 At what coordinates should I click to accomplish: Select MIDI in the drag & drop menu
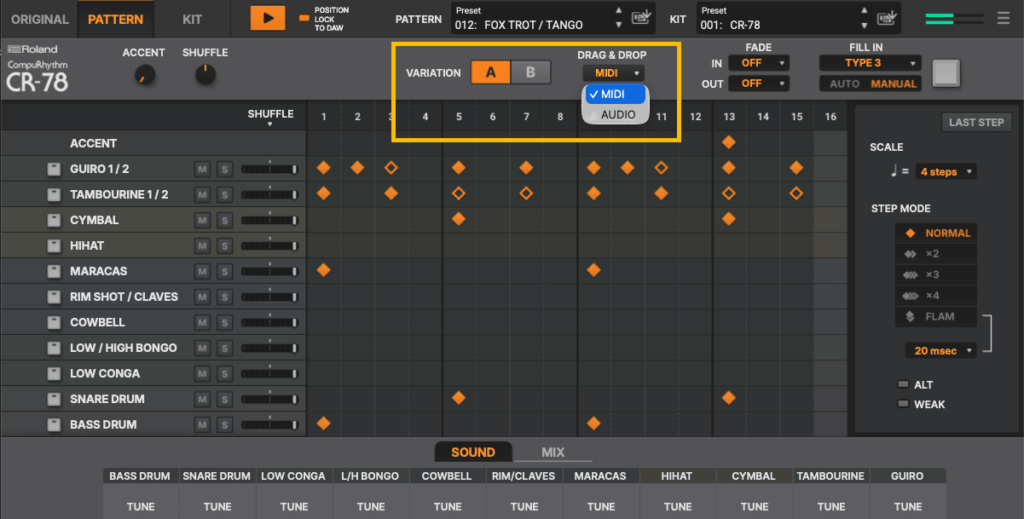tap(615, 94)
